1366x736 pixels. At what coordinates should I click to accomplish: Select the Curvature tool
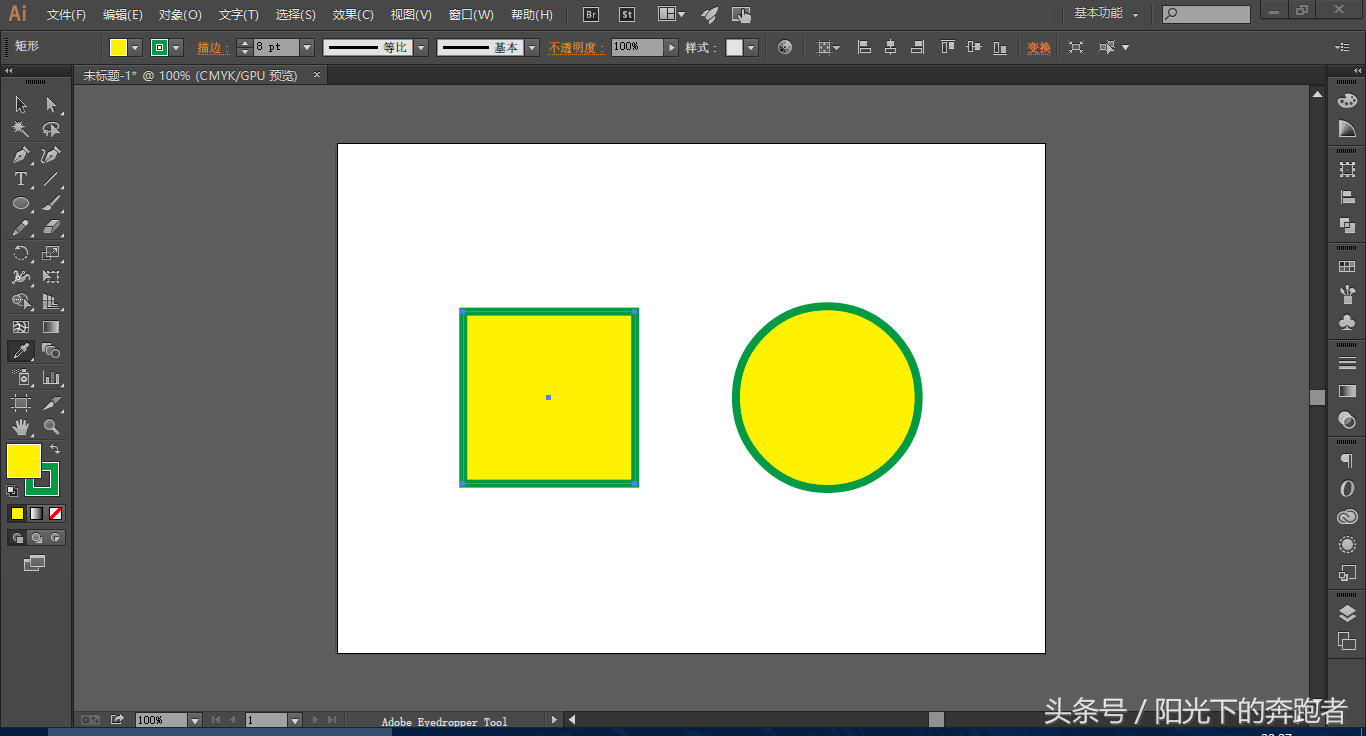51,155
